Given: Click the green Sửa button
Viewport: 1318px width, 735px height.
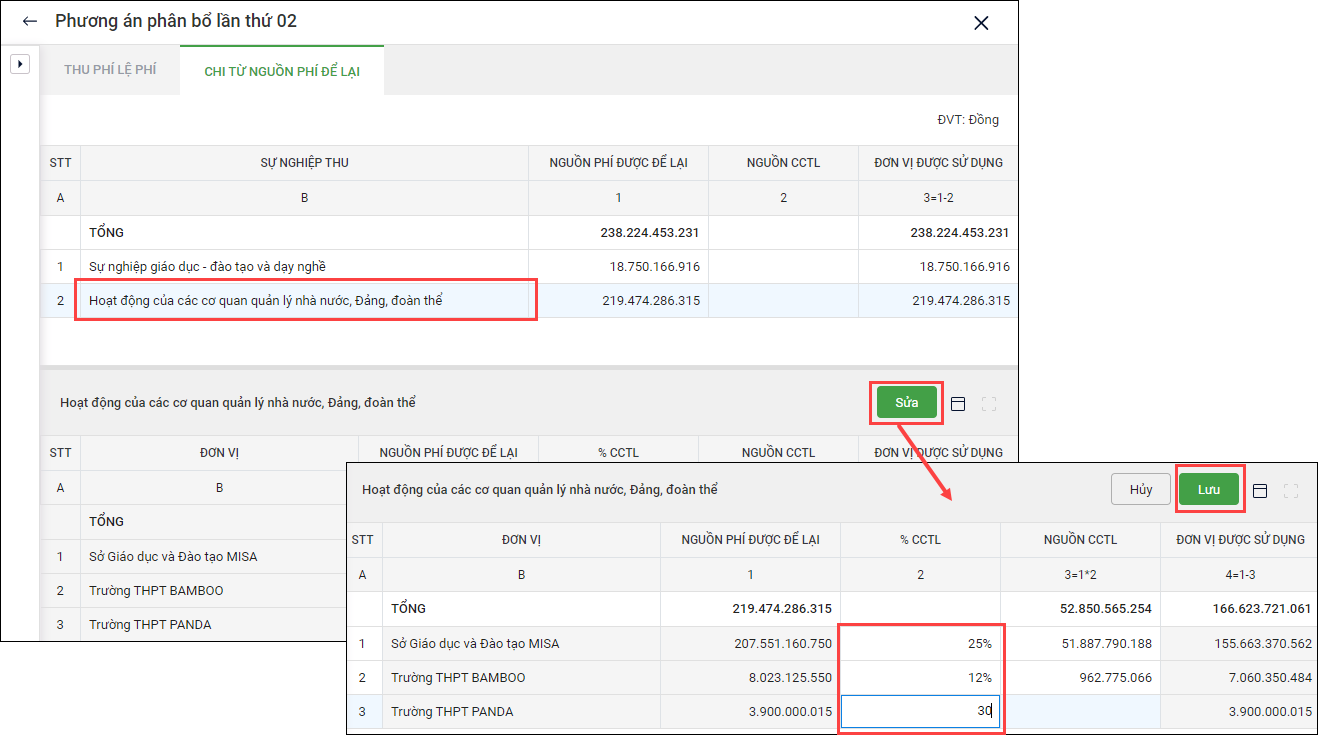Looking at the screenshot, I should pyautogui.click(x=906, y=403).
